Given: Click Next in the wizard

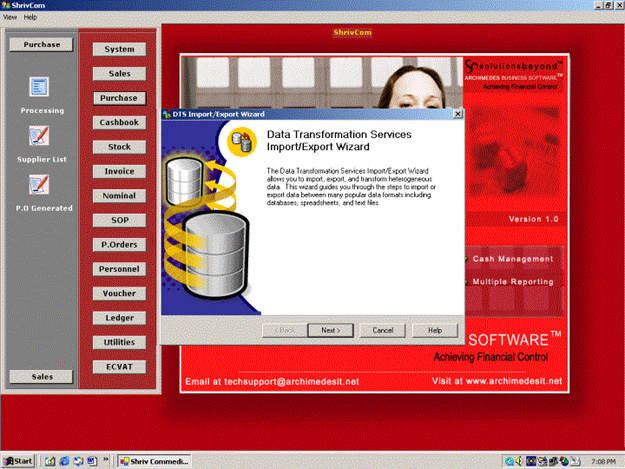Looking at the screenshot, I should [330, 330].
